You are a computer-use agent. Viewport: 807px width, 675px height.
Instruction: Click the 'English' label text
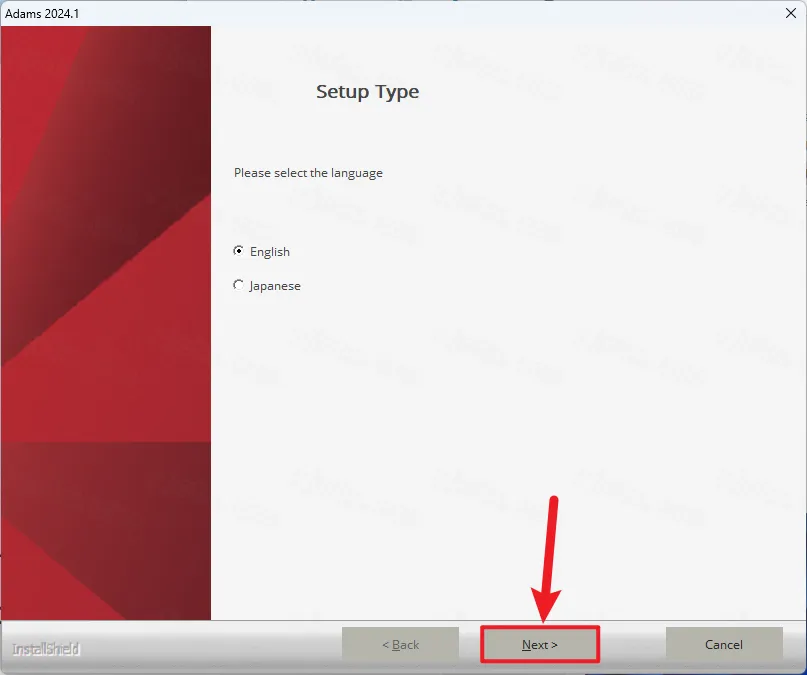270,252
